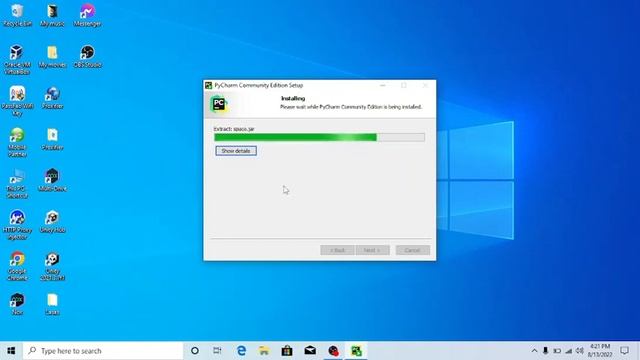Switch to PyCharm setup taskbar icon

tap(356, 351)
